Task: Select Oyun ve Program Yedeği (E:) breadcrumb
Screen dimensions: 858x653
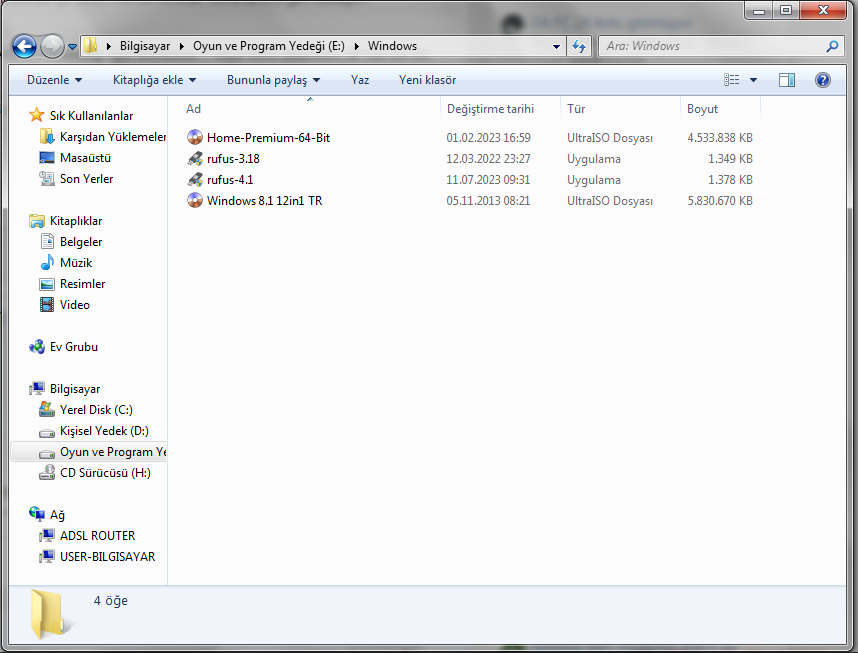Action: [269, 46]
